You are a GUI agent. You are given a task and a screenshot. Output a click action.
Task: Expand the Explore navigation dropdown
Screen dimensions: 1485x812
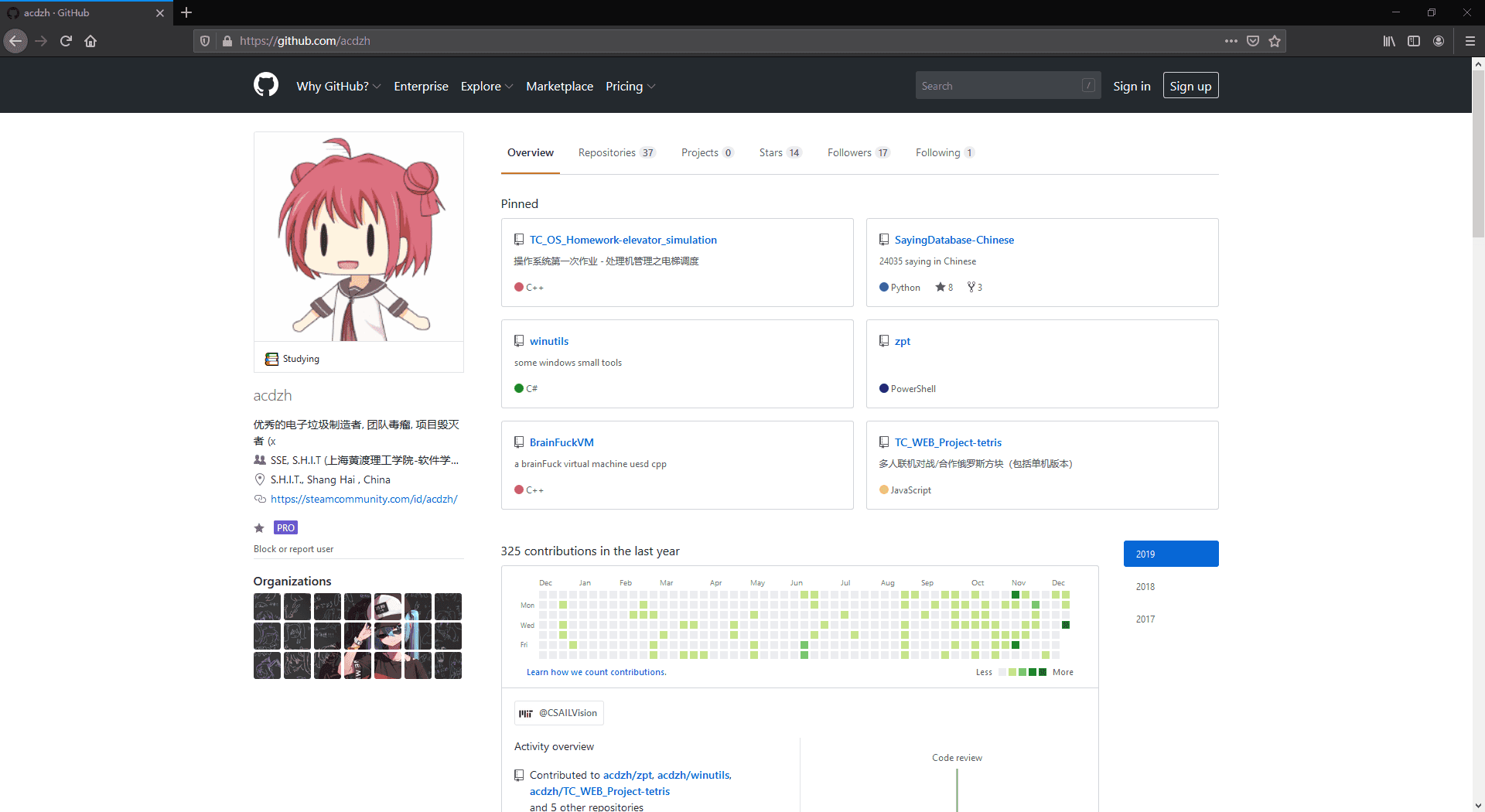486,87
